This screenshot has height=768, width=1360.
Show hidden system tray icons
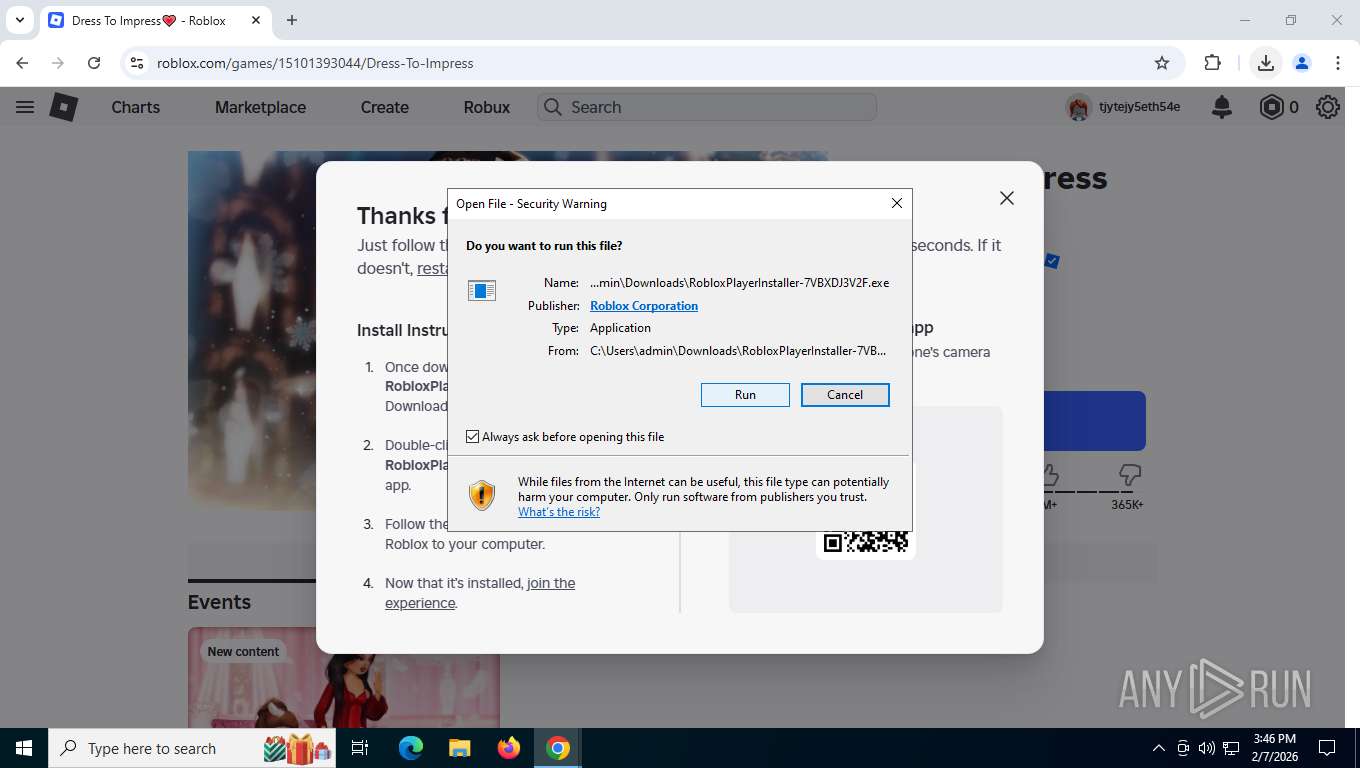click(1159, 748)
